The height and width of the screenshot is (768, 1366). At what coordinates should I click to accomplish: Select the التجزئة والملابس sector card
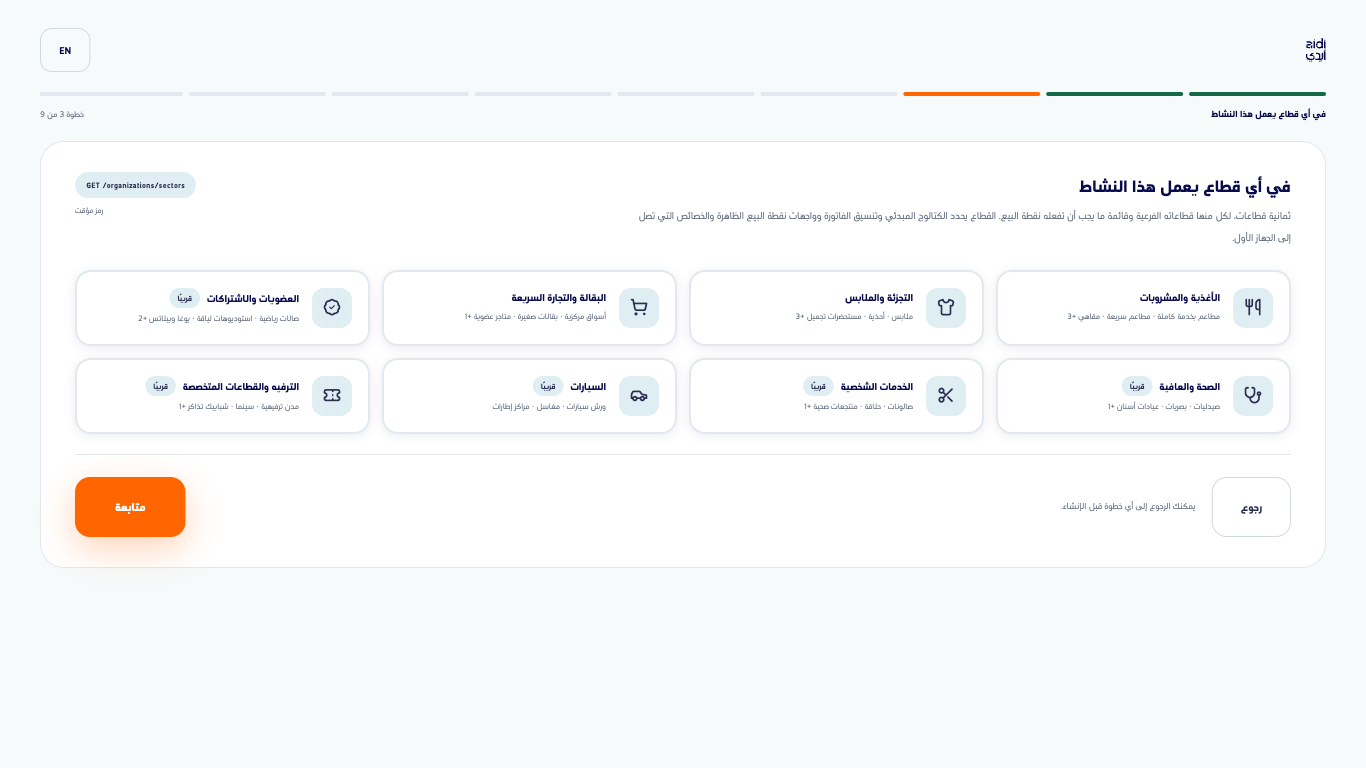point(836,308)
